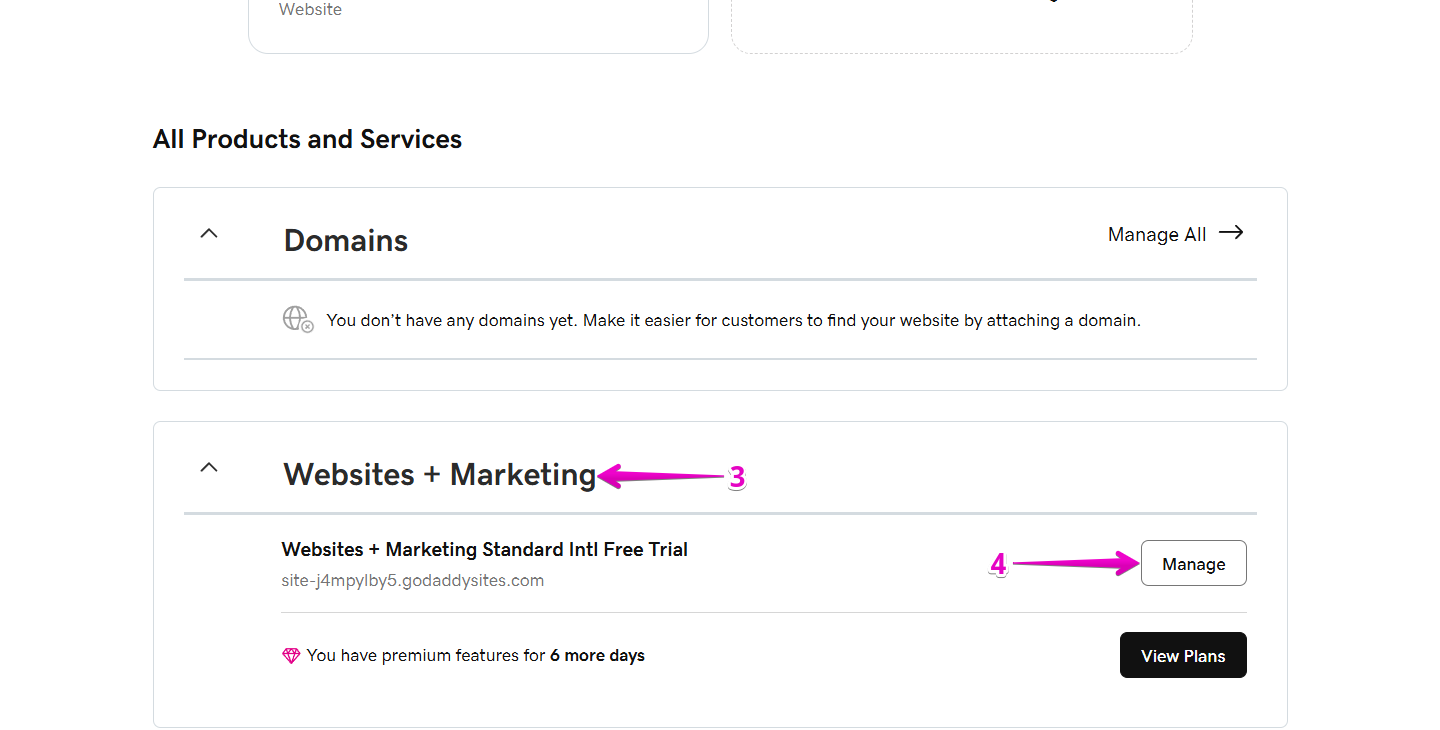Select the Websites + Marketing Standard Intl Free Trial entry
The height and width of the screenshot is (730, 1440).
click(x=484, y=549)
